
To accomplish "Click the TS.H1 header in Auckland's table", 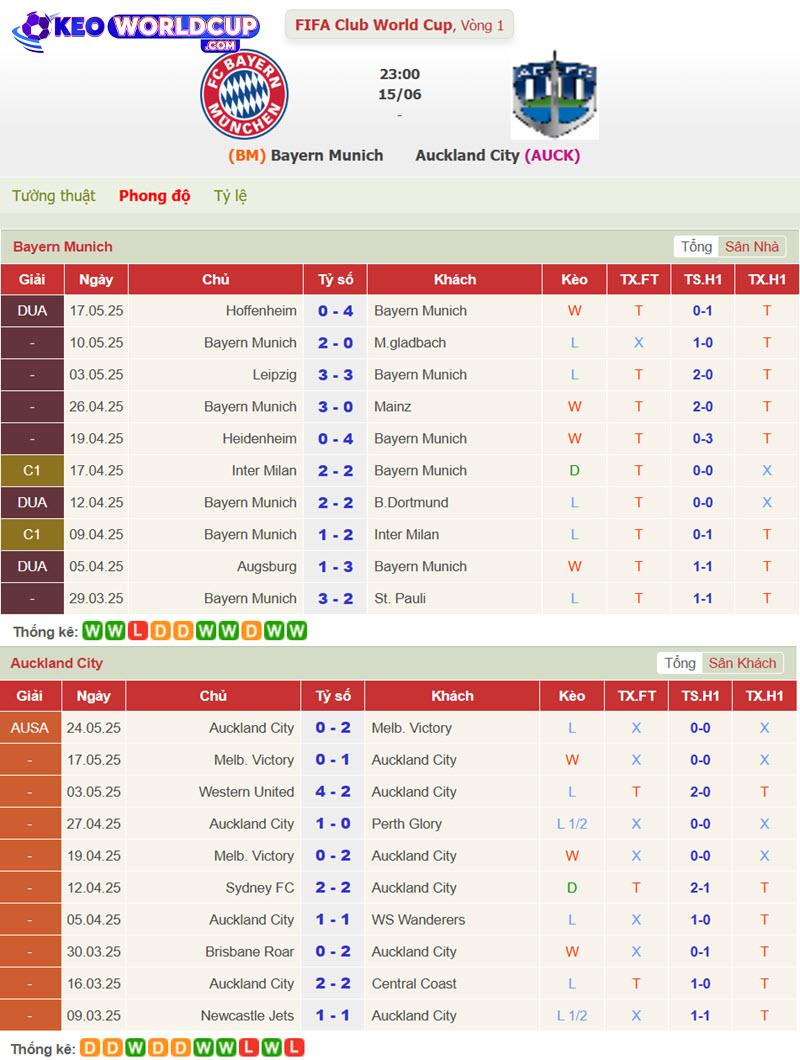I will tap(701, 696).
